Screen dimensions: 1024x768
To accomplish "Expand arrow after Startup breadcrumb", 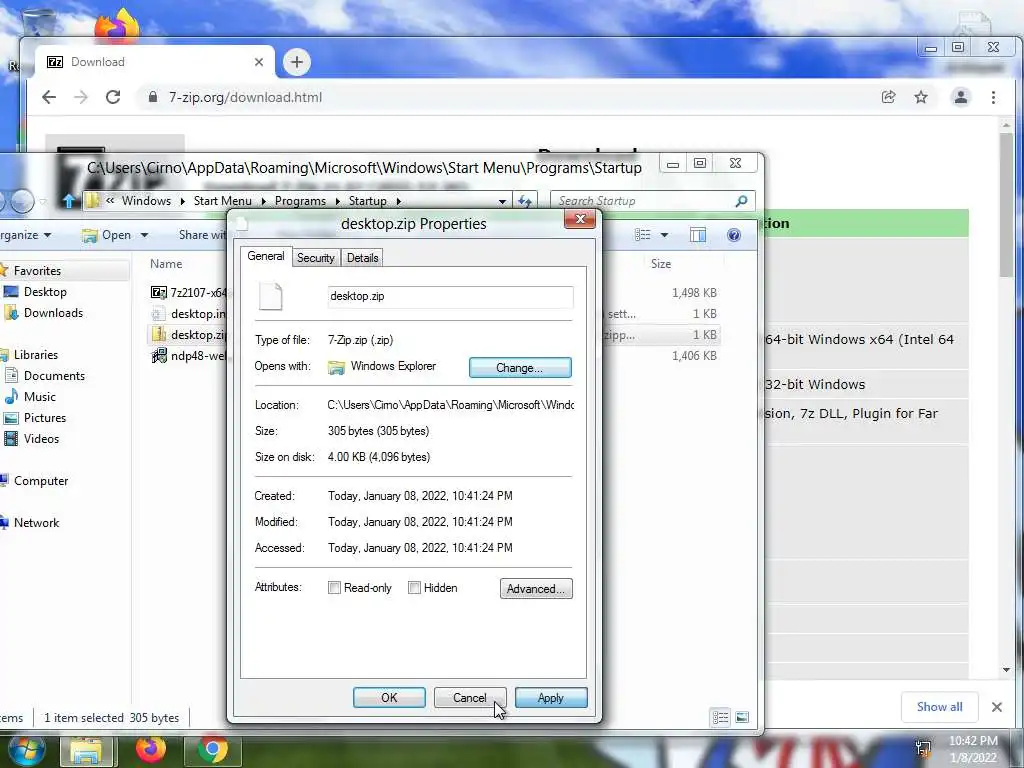I will 398,201.
